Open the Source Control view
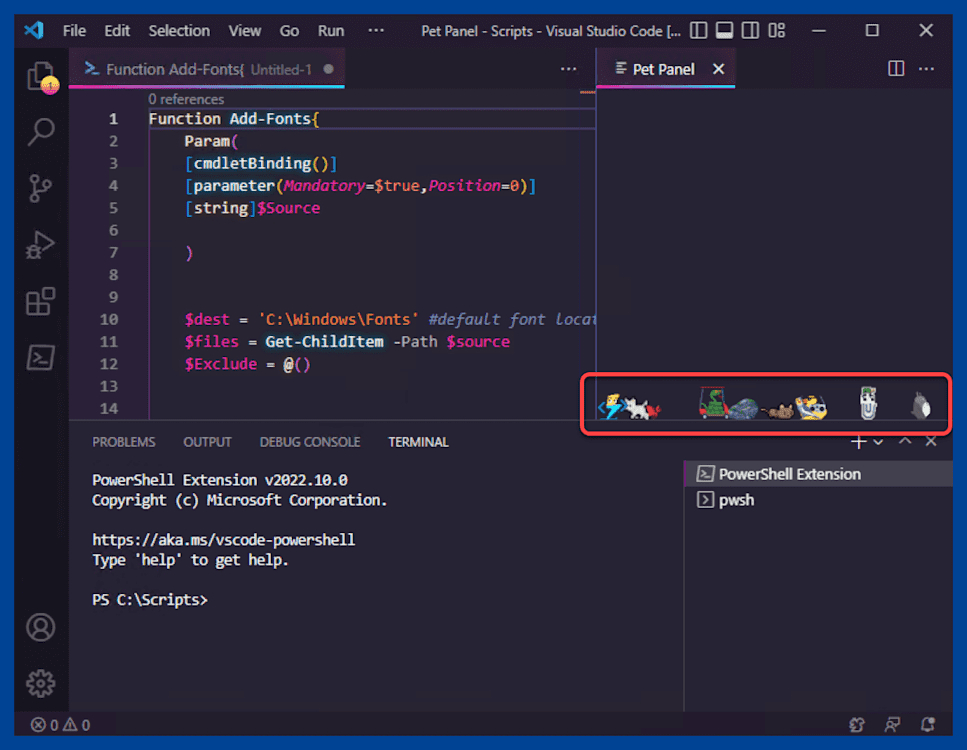 [41, 188]
